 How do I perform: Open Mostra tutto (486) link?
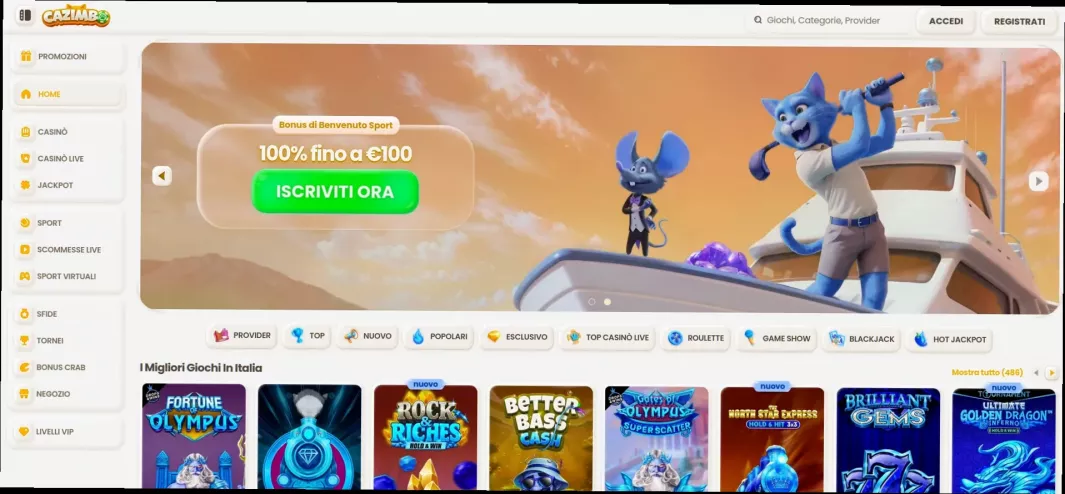coord(987,372)
